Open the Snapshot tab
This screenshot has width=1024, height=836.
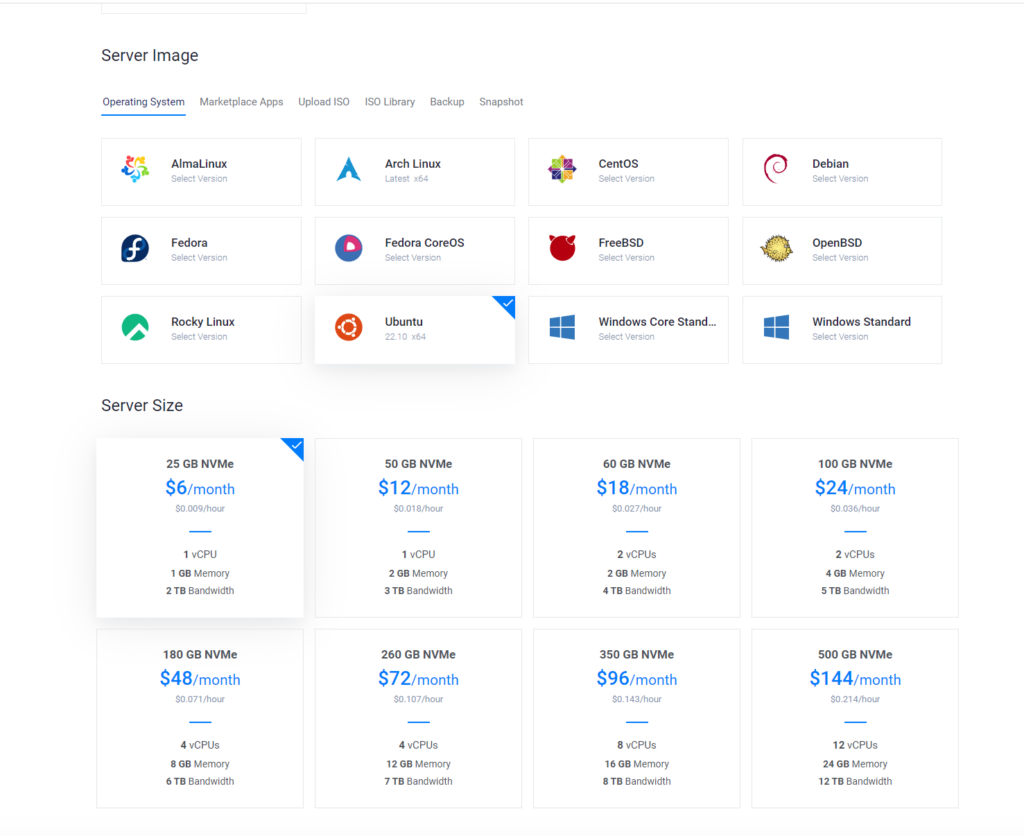(x=502, y=102)
